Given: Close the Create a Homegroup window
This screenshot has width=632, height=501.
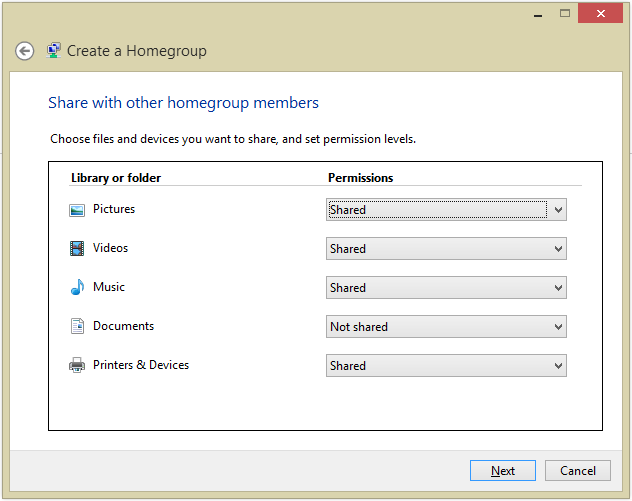Looking at the screenshot, I should point(600,13).
